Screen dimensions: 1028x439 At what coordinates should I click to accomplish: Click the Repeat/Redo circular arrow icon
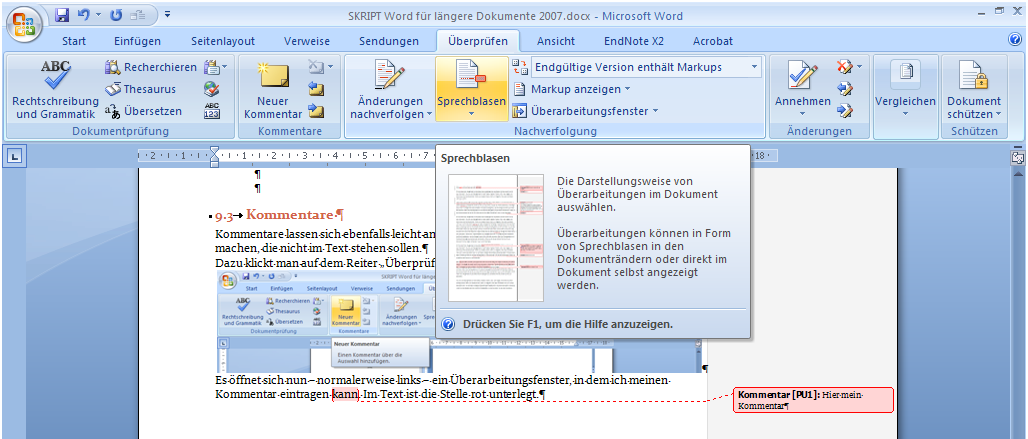(x=117, y=14)
